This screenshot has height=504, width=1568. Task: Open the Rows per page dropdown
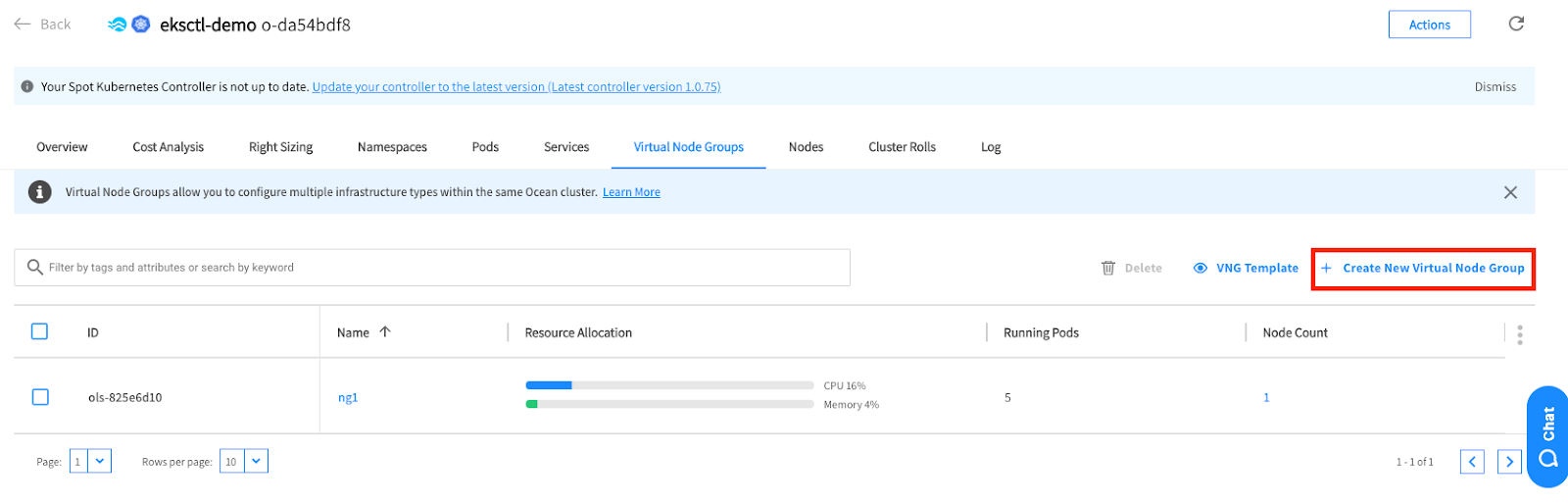click(244, 461)
